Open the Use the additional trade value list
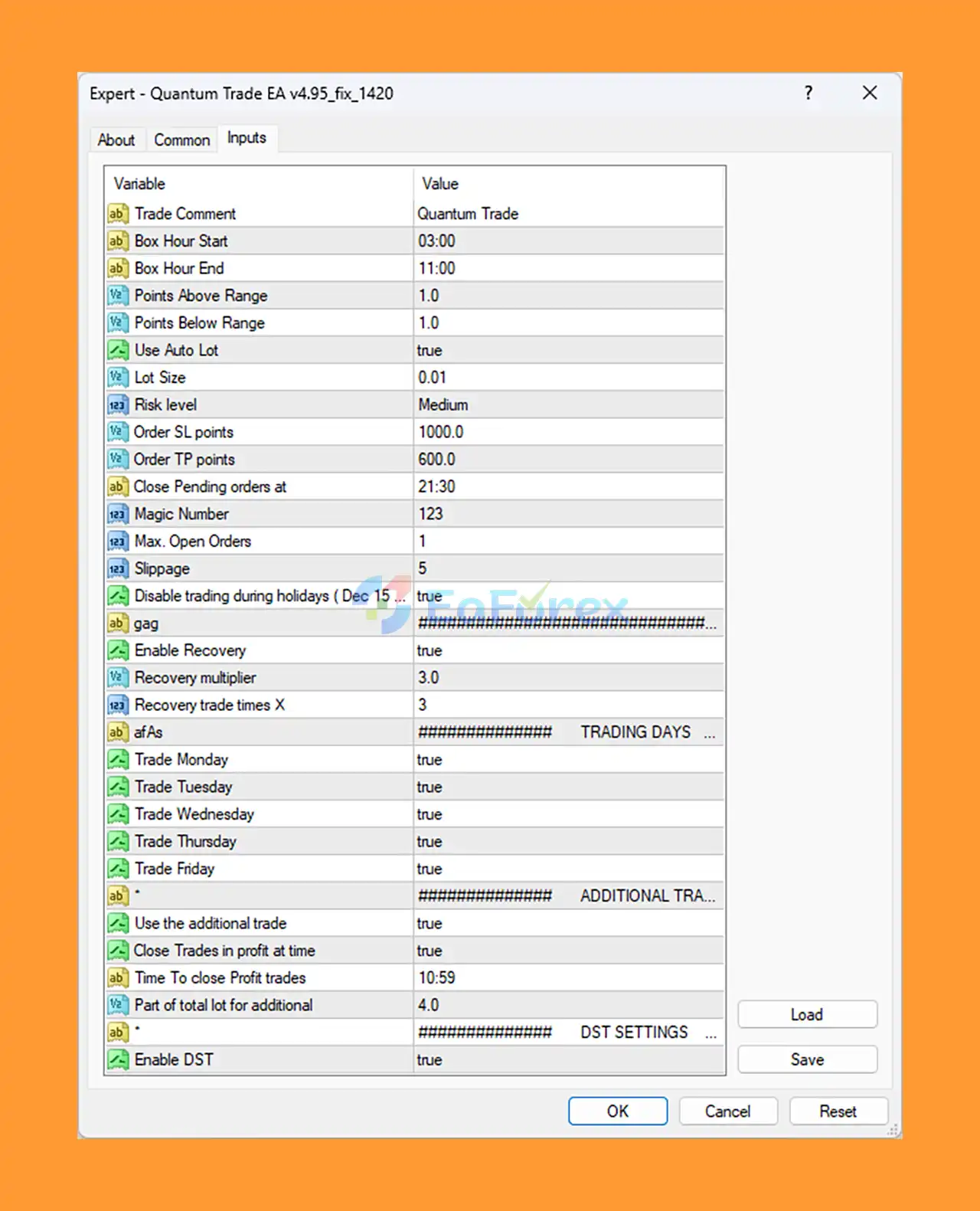The image size is (980, 1211). point(569,923)
